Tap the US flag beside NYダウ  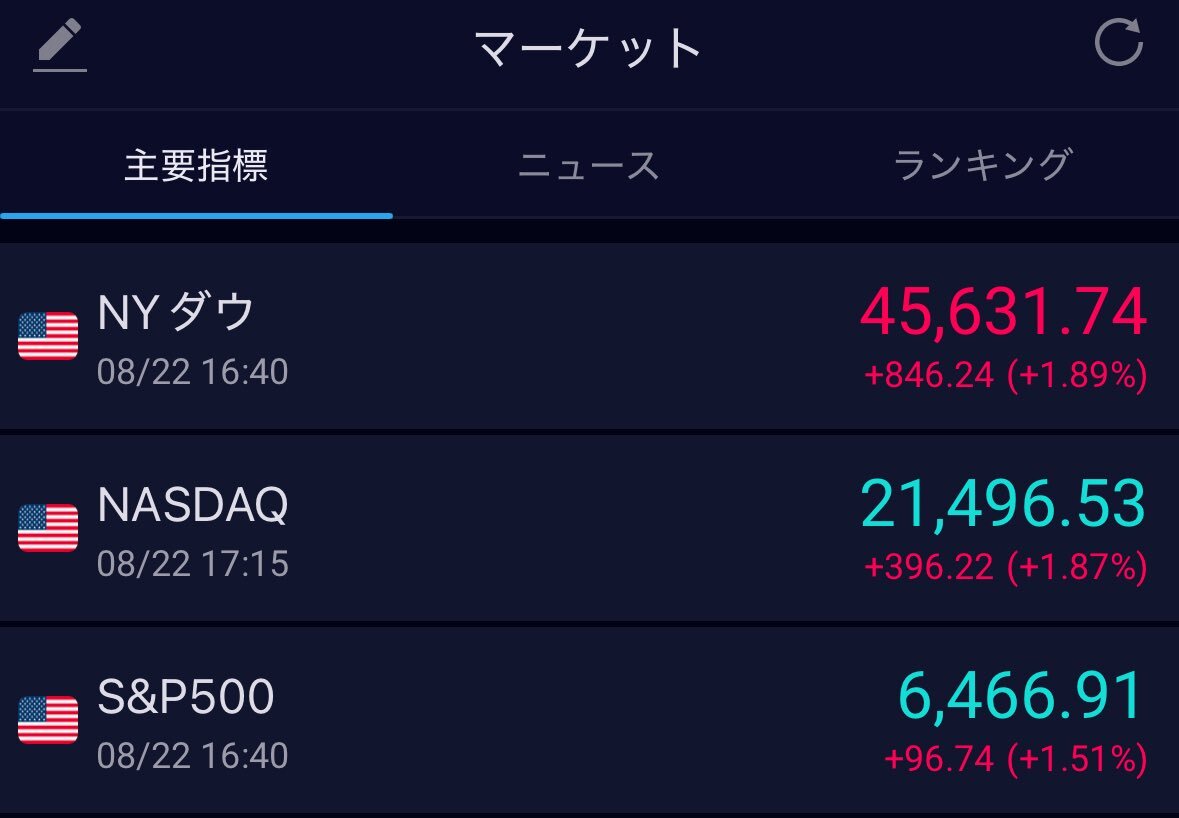[x=48, y=336]
